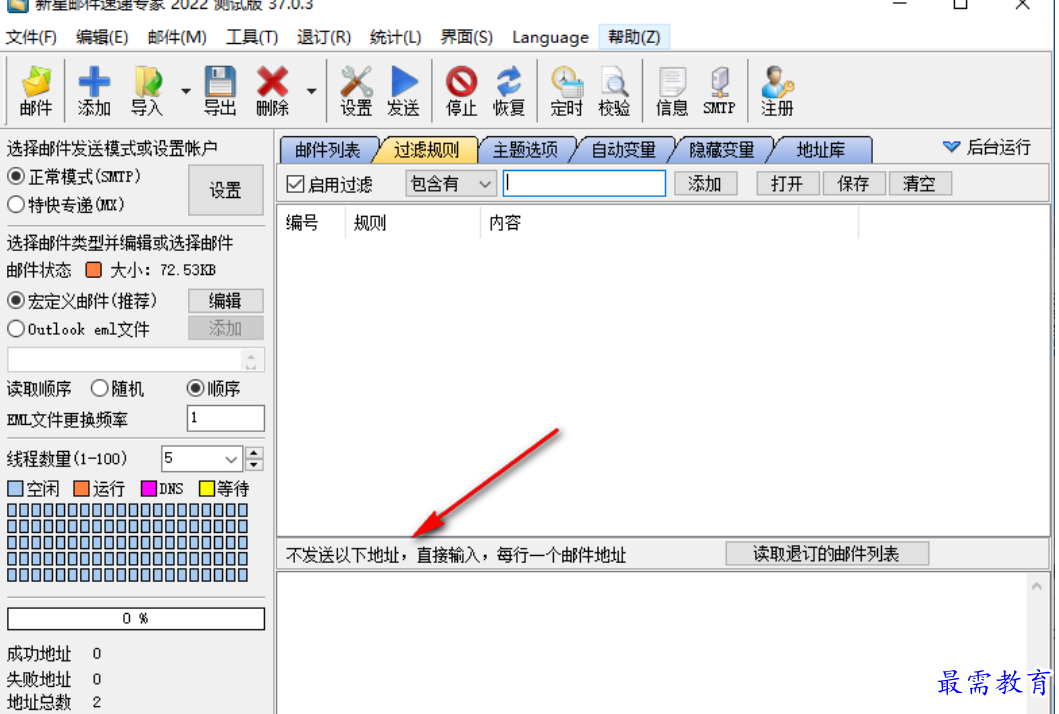
Task: Click the 导入 import icon
Action: point(147,90)
